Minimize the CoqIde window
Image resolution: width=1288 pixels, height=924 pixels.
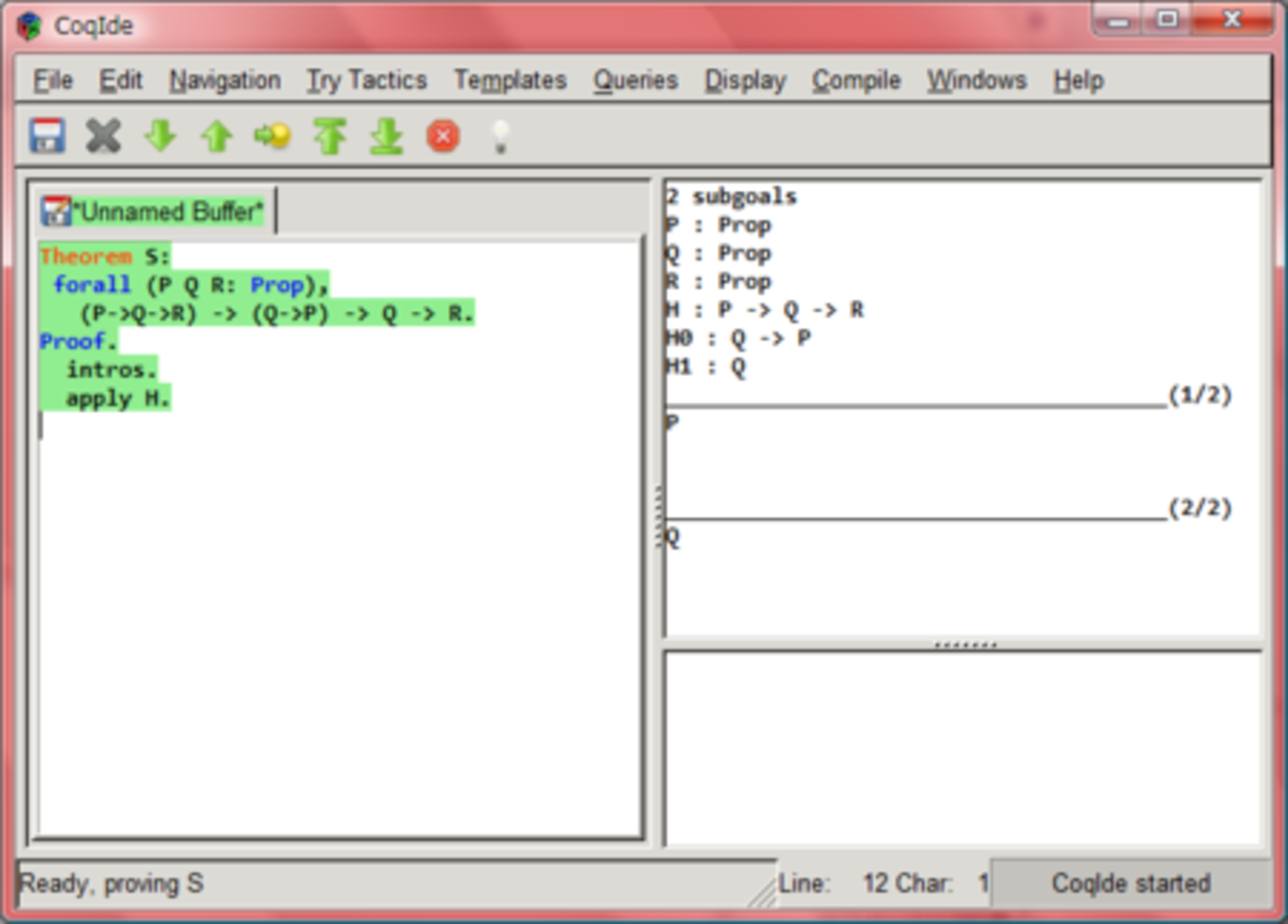1119,21
